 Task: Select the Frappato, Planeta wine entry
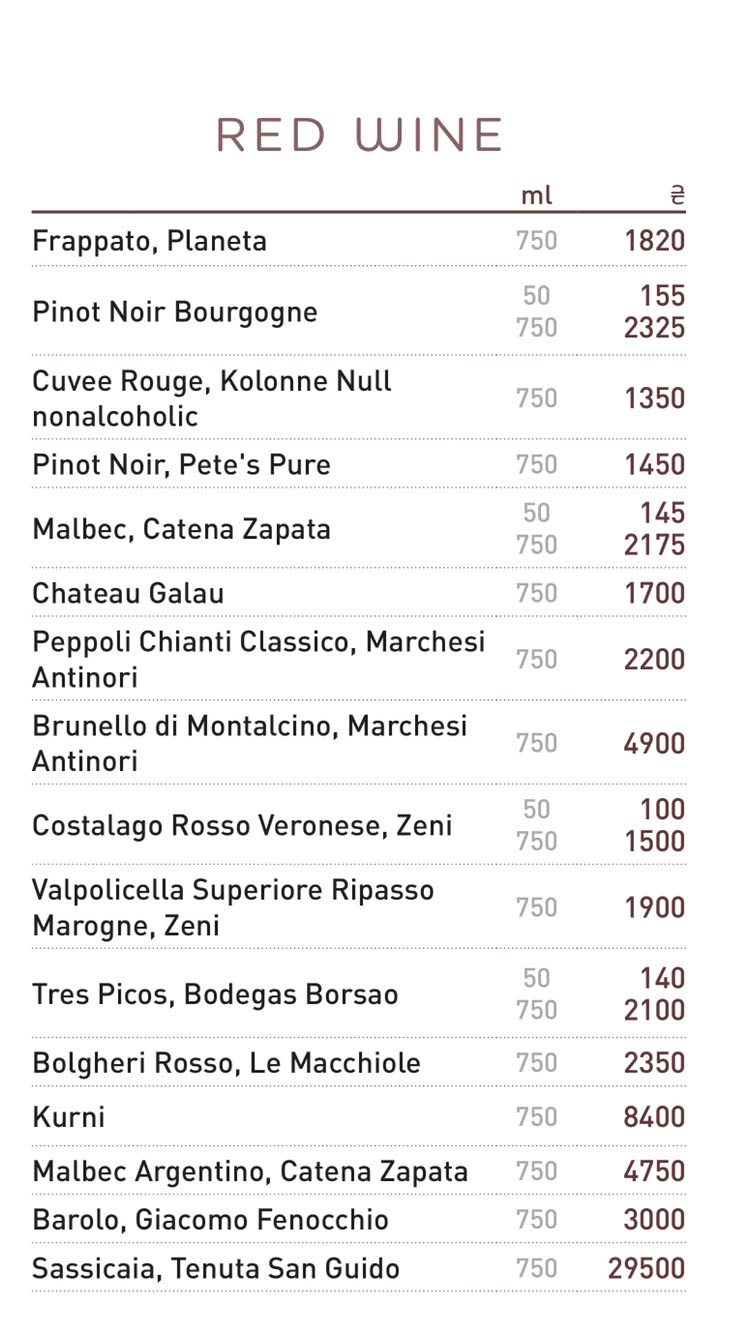tap(358, 241)
